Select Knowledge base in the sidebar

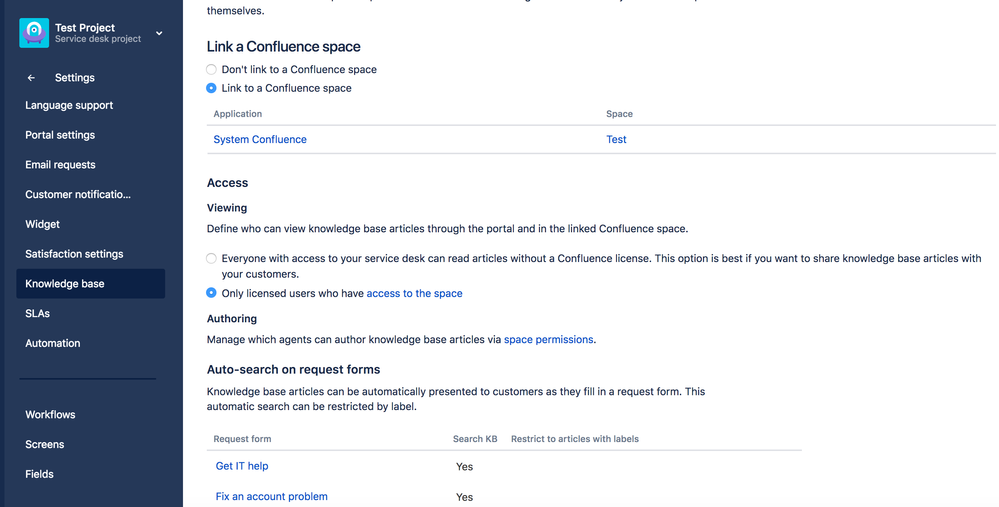click(x=90, y=283)
